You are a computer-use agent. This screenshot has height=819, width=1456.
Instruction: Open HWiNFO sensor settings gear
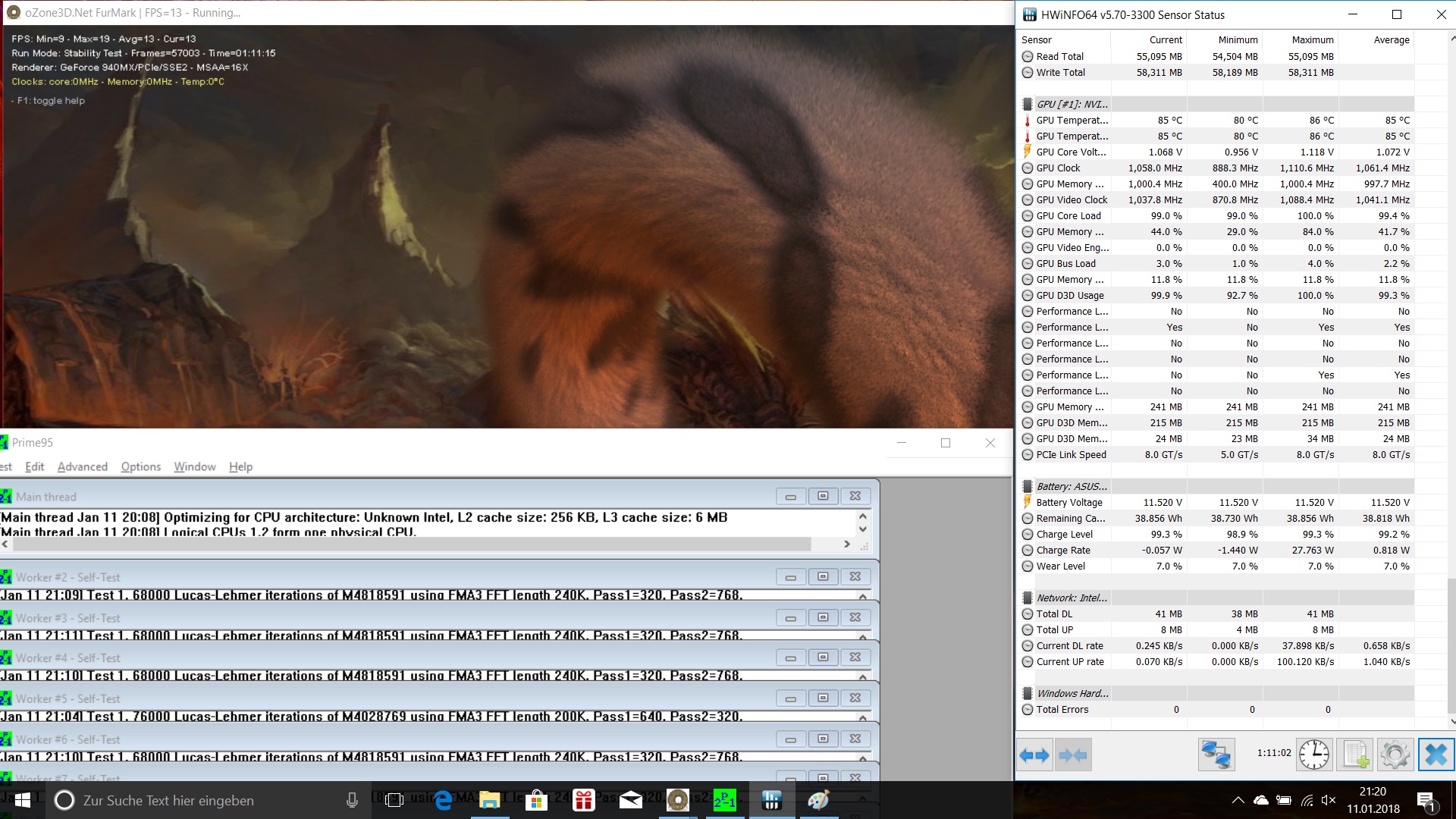pos(1395,755)
